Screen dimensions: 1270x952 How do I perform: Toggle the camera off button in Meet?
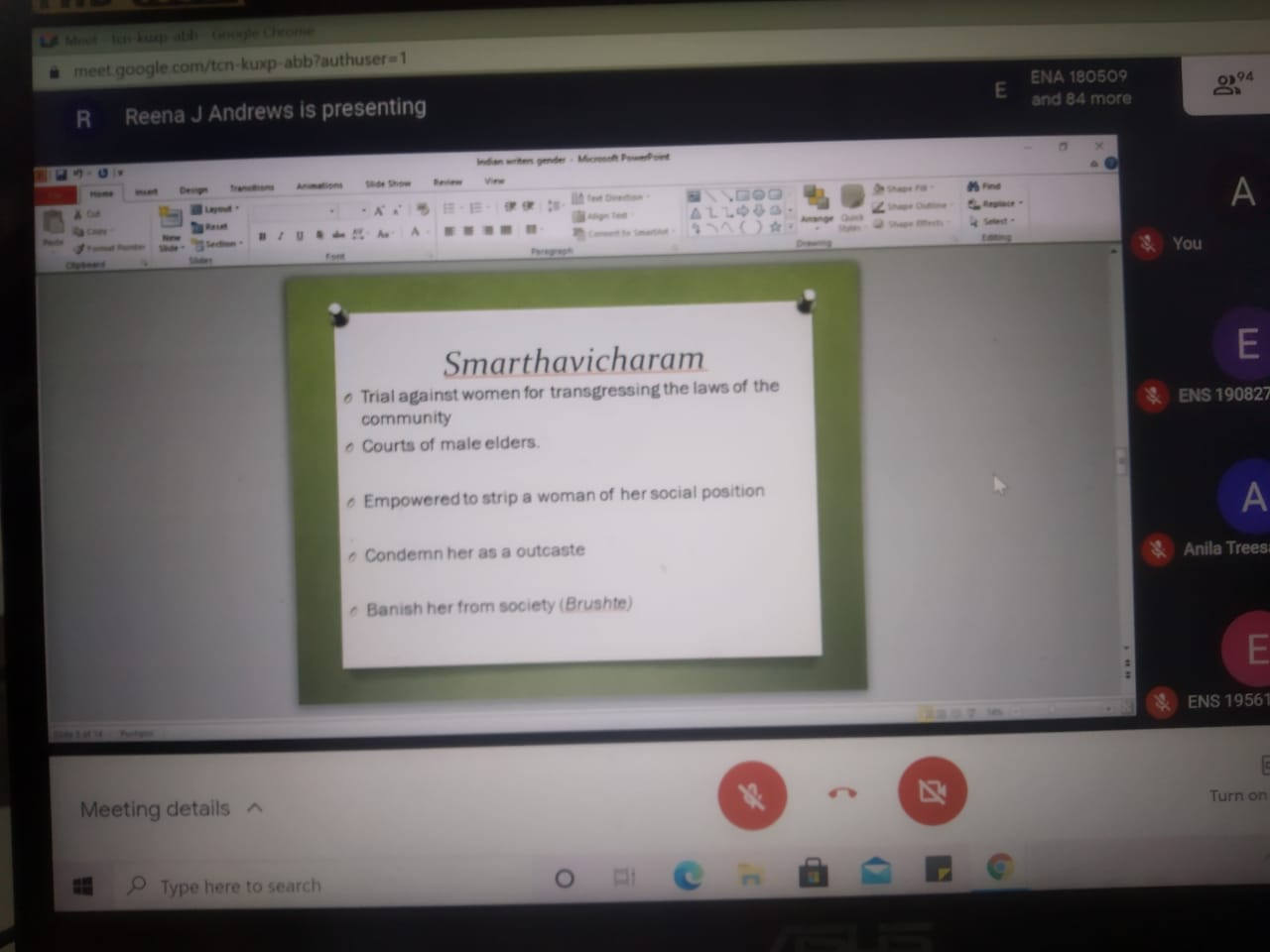(x=932, y=790)
